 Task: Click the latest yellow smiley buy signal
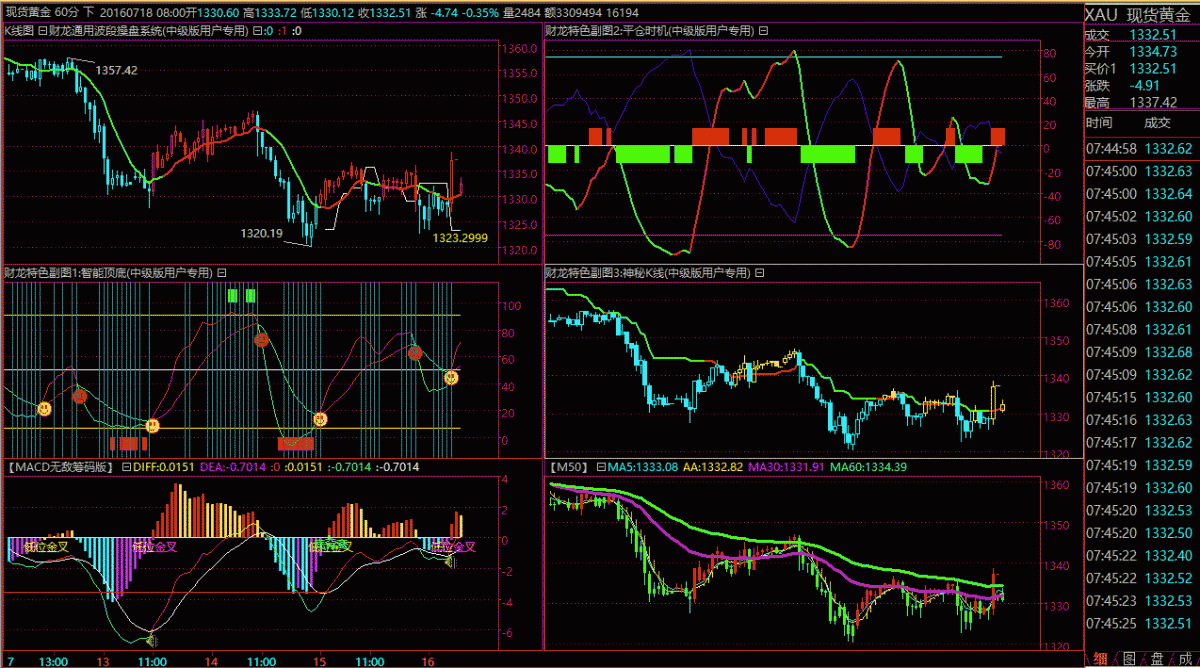coord(451,378)
